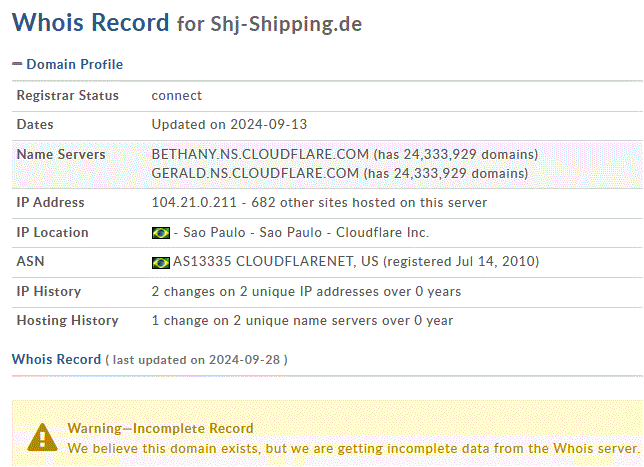Open Hosting History change details

coord(302,320)
